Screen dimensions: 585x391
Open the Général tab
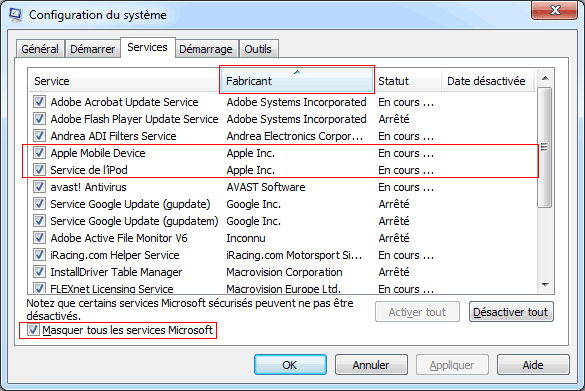[40, 49]
